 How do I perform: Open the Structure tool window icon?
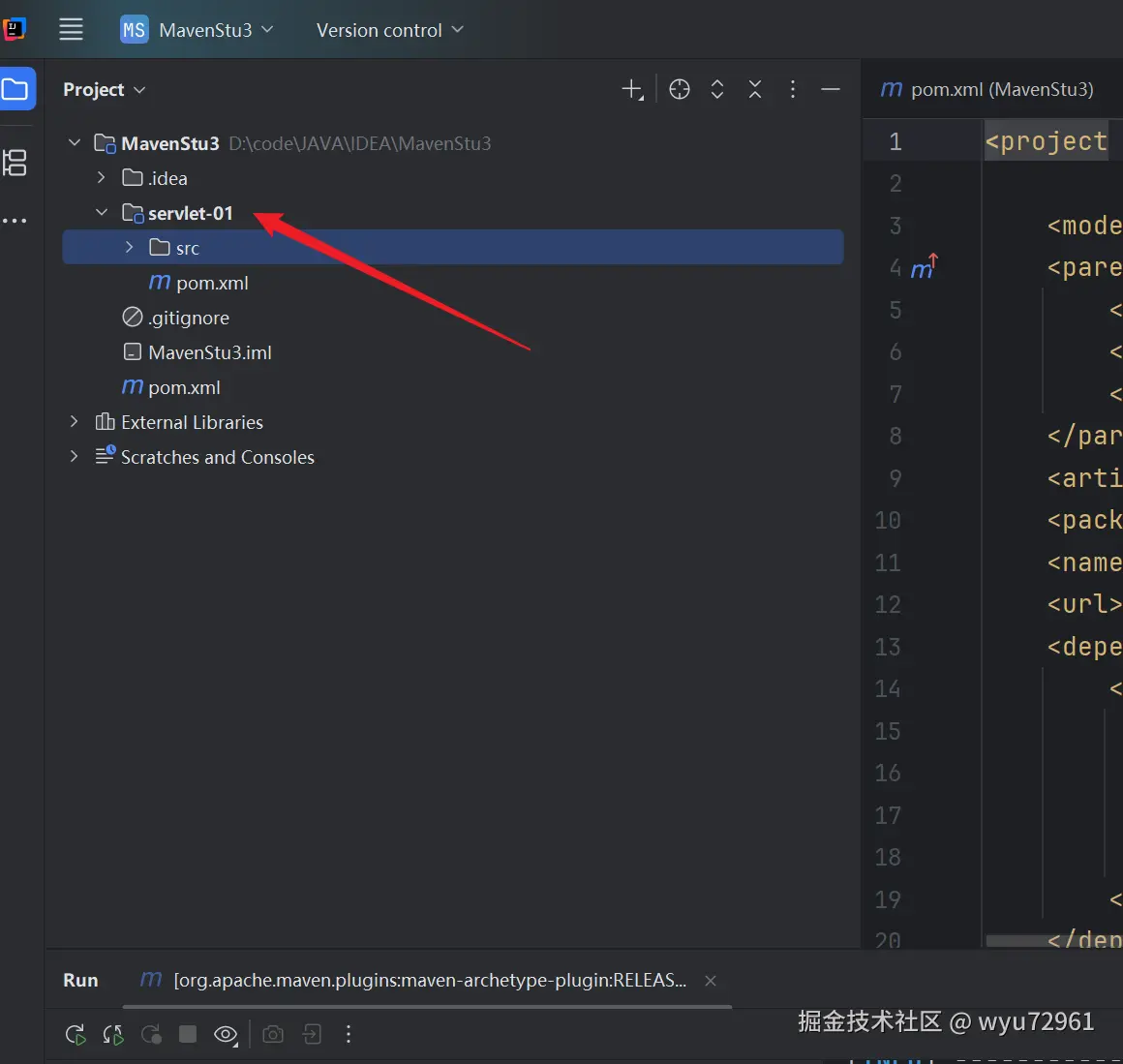coord(15,163)
